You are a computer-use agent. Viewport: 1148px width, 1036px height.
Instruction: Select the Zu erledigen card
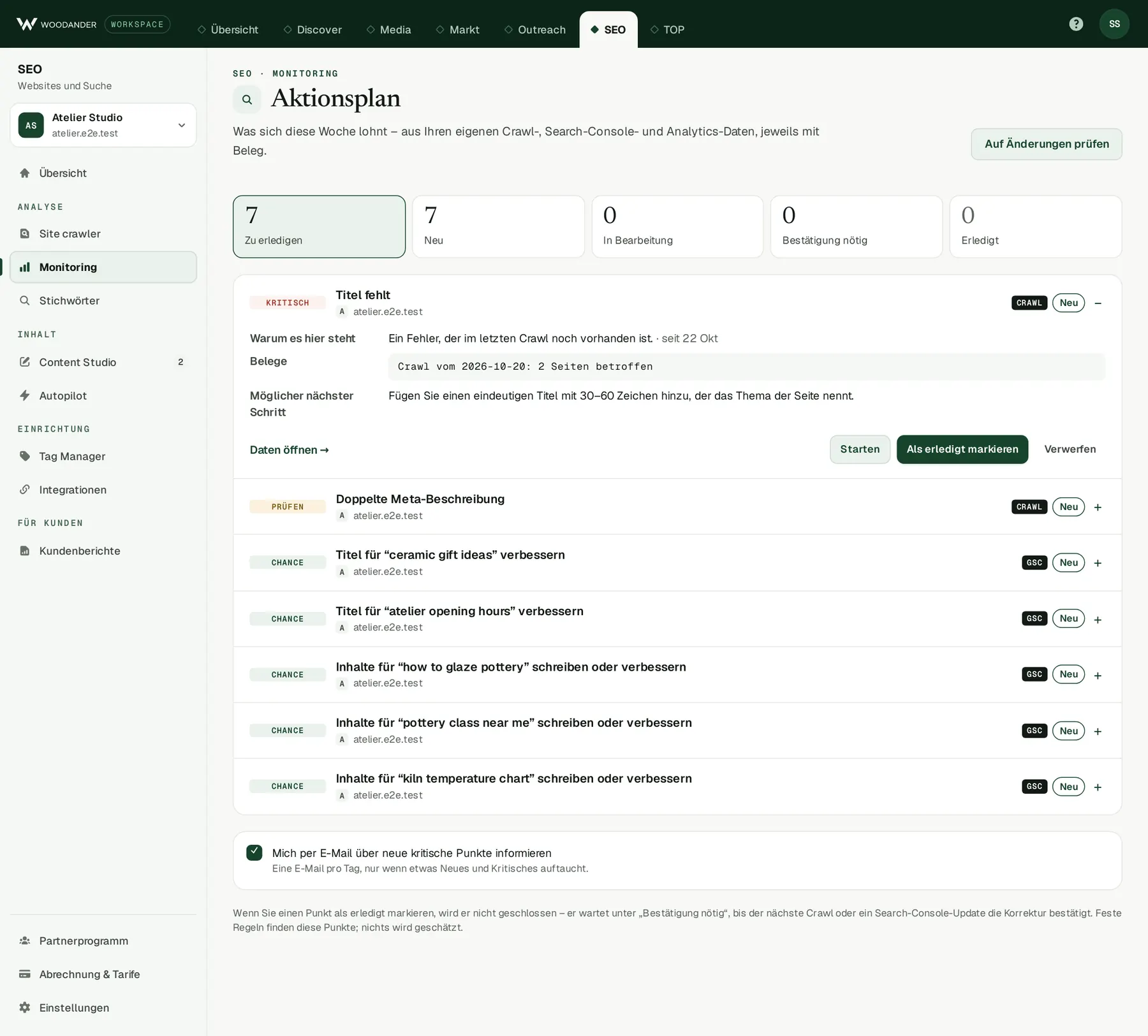click(x=319, y=226)
